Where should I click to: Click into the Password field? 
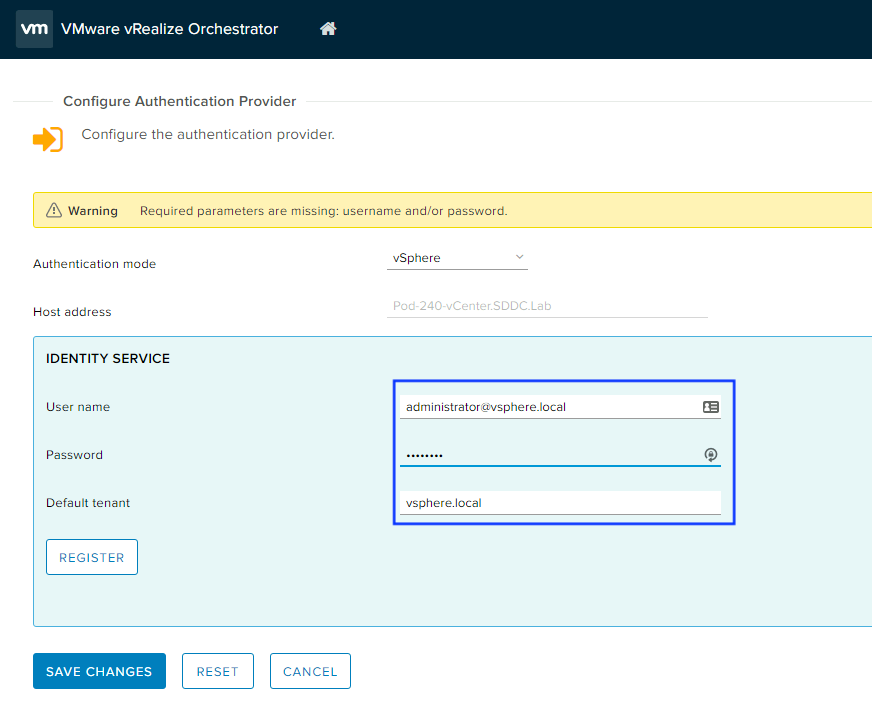[548, 455]
